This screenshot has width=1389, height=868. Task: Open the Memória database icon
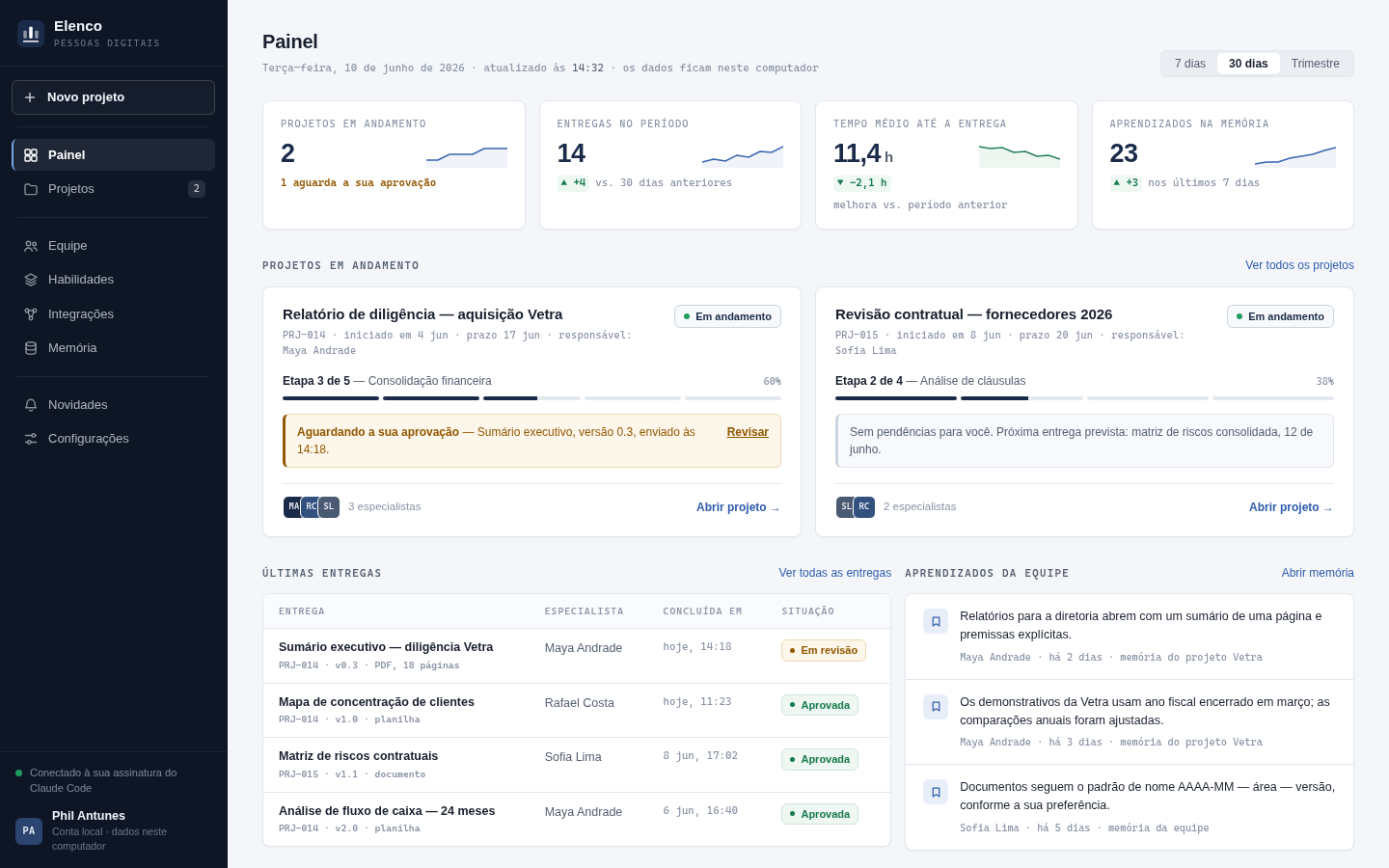[31, 348]
